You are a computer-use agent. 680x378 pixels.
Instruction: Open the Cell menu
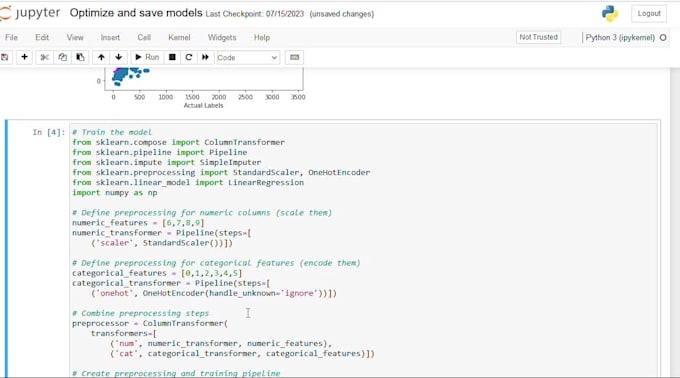point(144,37)
